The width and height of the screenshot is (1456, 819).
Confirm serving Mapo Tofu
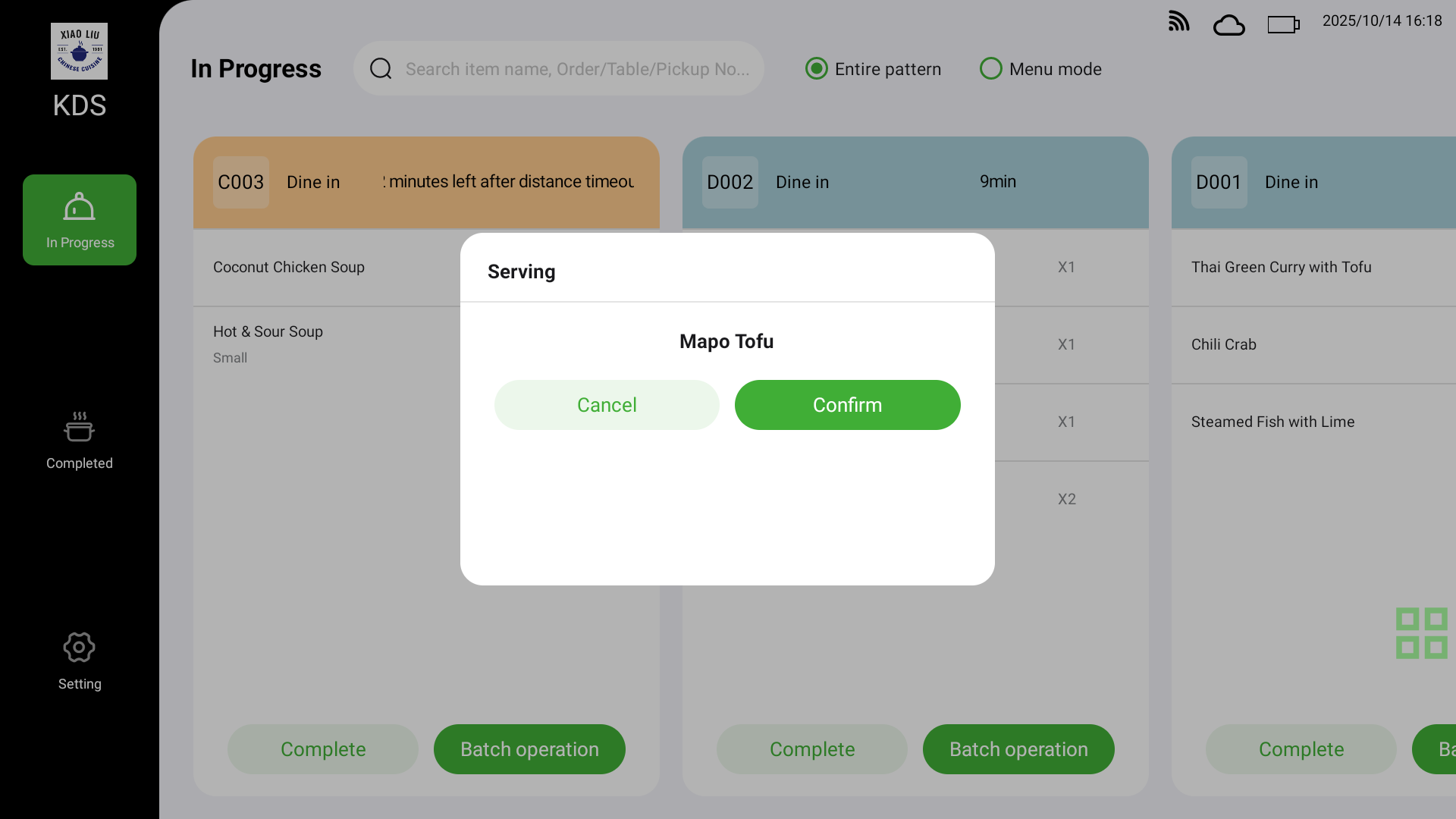click(x=847, y=405)
